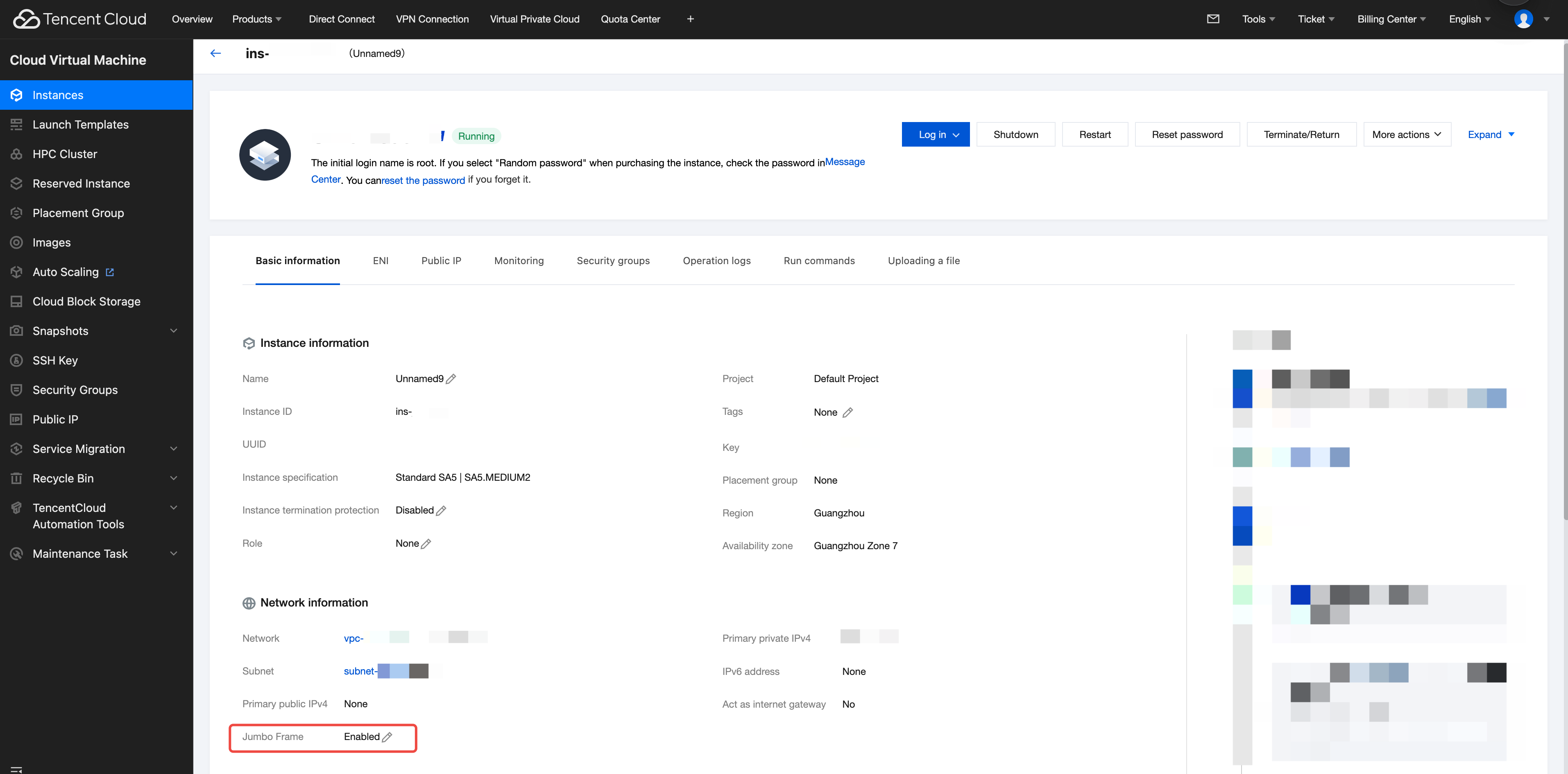Open the Auto Scaling external link
This screenshot has height=774, width=1568.
coord(109,272)
